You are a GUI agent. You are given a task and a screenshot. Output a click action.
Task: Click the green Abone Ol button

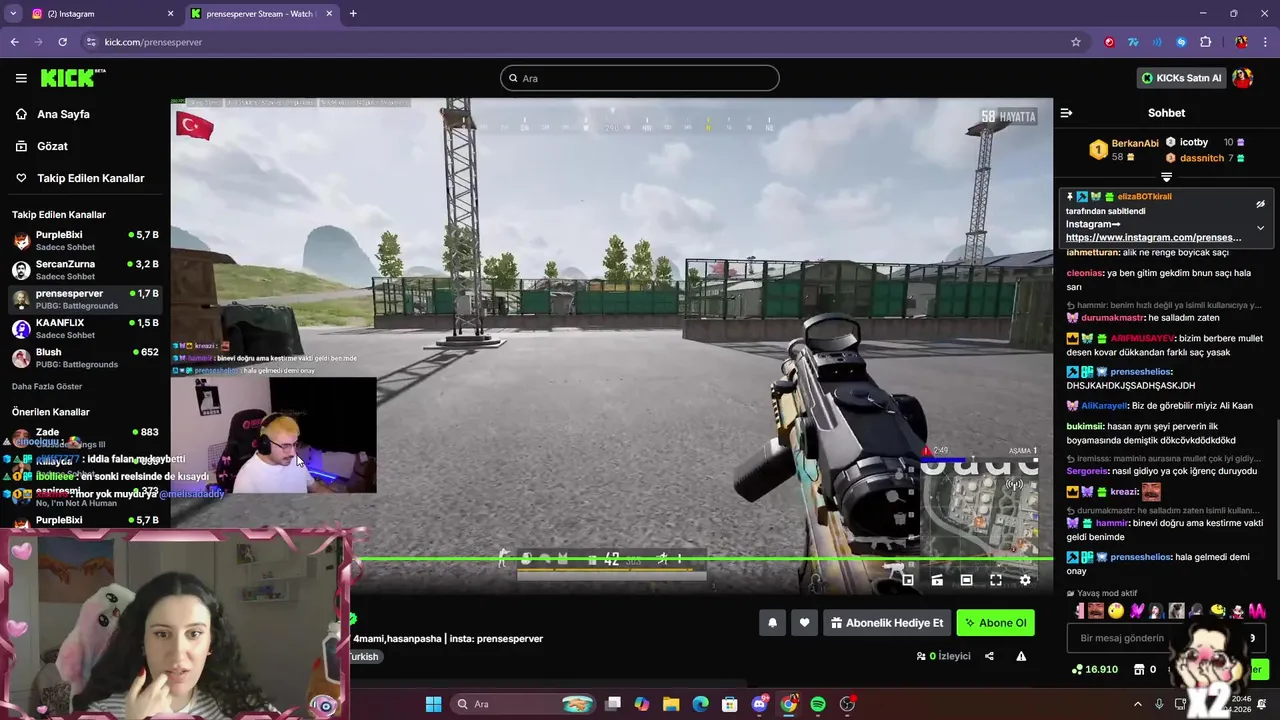[x=995, y=623]
